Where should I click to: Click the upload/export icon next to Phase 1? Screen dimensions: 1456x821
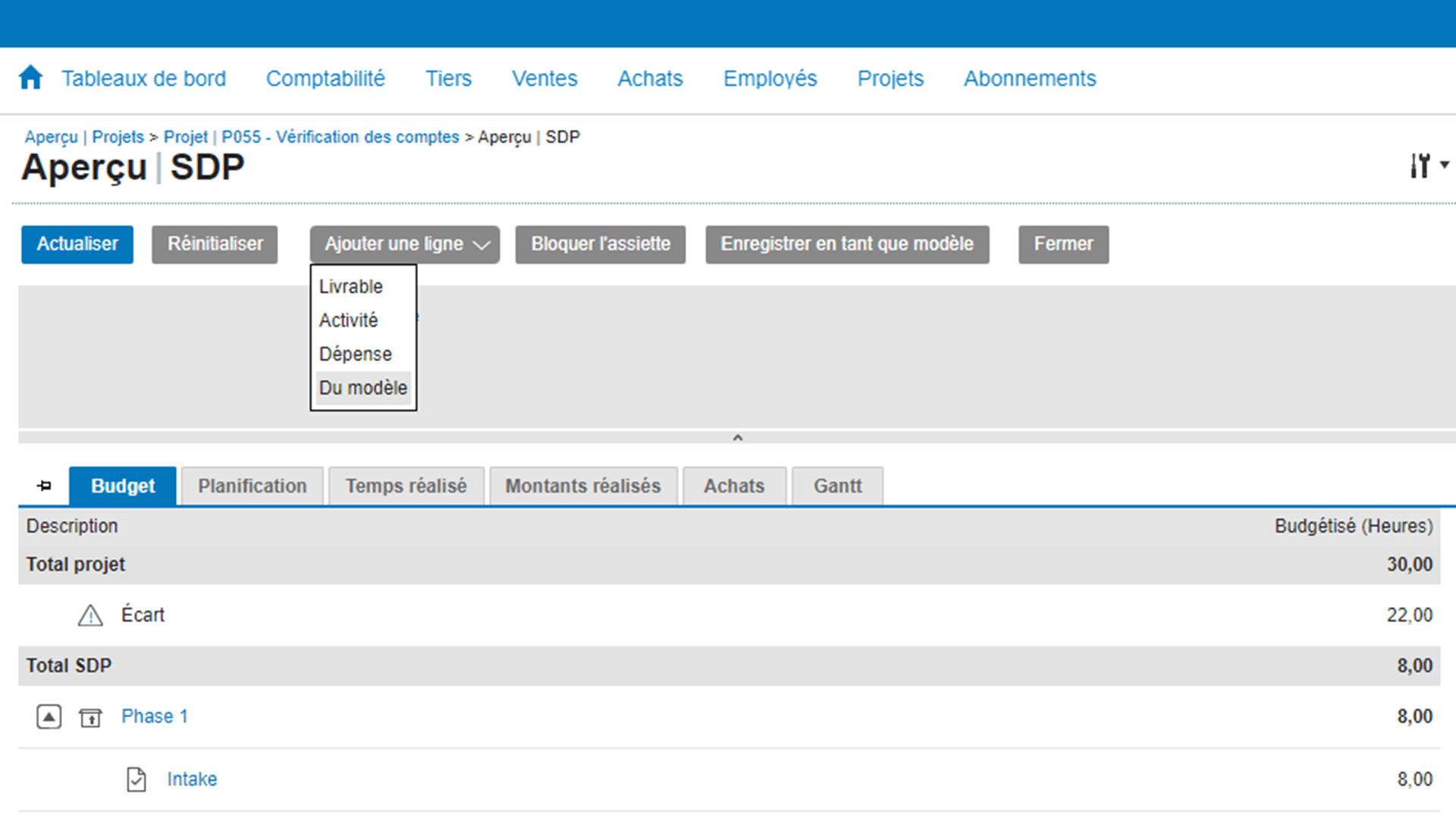click(91, 716)
